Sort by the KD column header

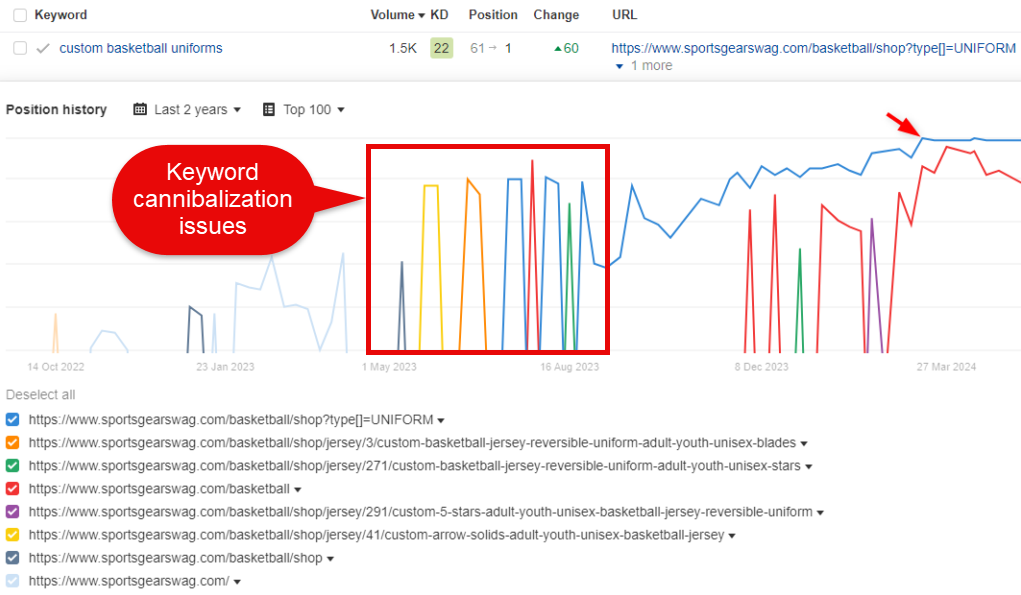(x=440, y=15)
